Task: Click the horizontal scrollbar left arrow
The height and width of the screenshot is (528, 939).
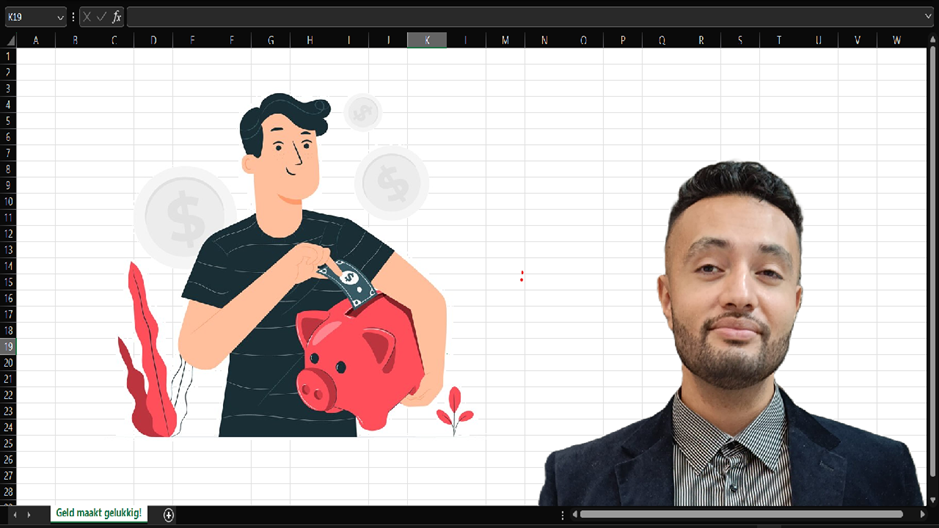Action: click(x=574, y=514)
